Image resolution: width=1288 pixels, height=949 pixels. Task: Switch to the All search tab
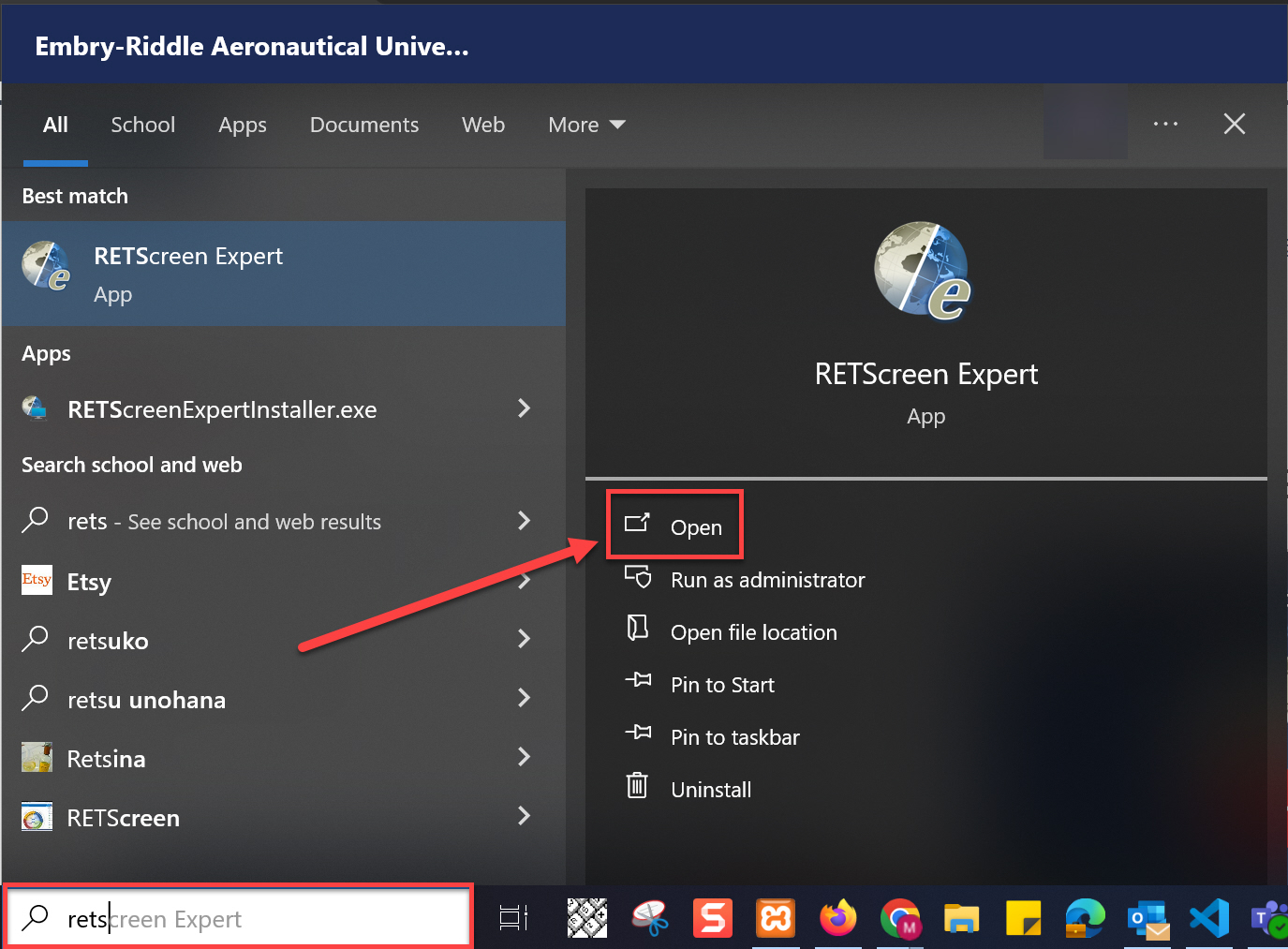point(55,125)
